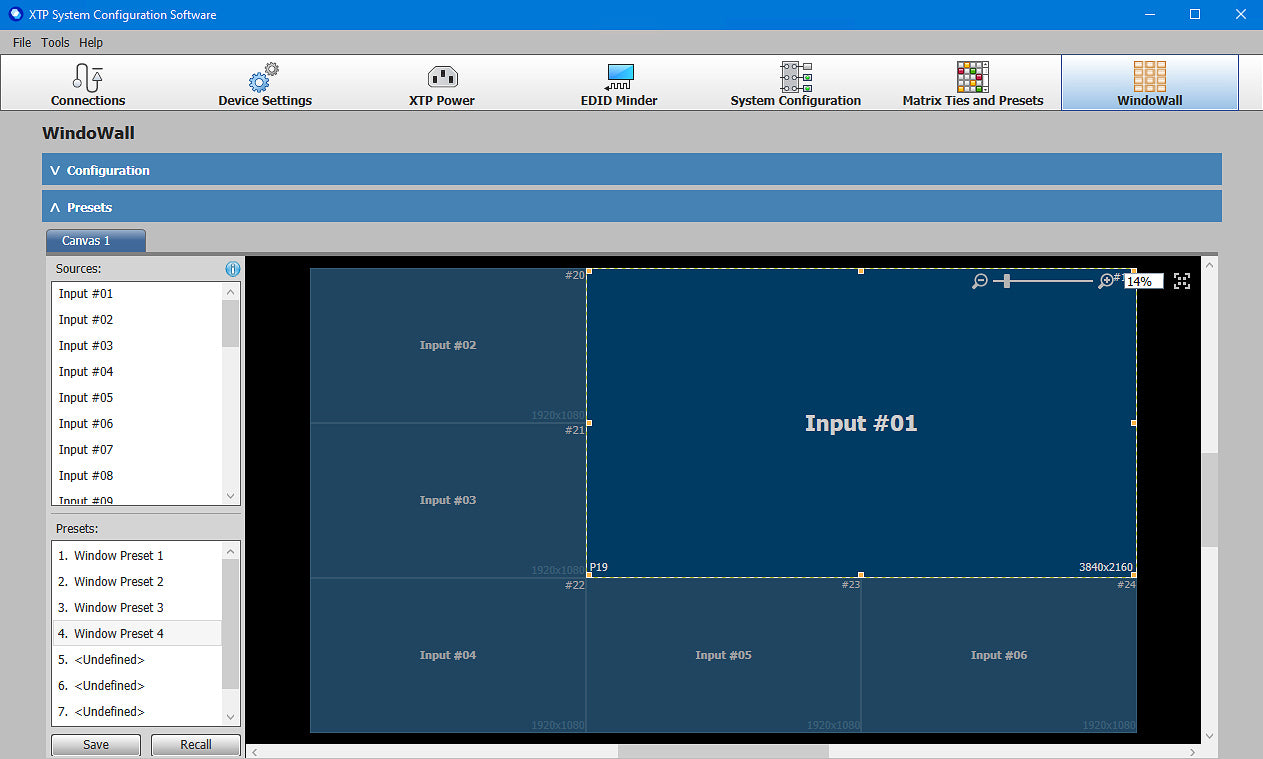Image resolution: width=1263 pixels, height=759 pixels.
Task: Select Input #04 in Sources list
Action: [x=137, y=372]
